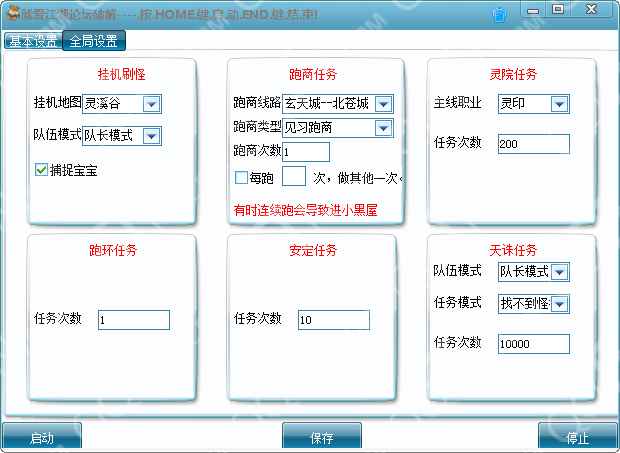Toggle the 捕捉宝宝 checkbox
This screenshot has width=620, height=453.
point(42,170)
